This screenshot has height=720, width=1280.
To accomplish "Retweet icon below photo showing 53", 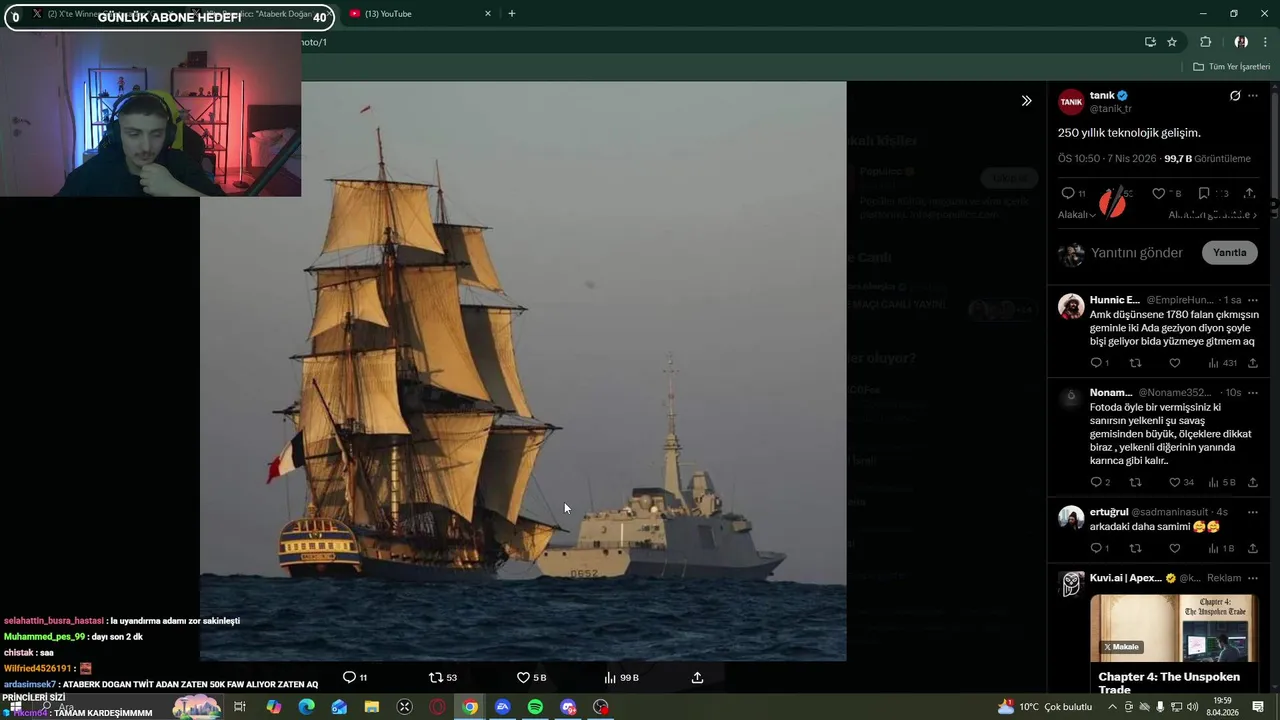I will pyautogui.click(x=435, y=677).
